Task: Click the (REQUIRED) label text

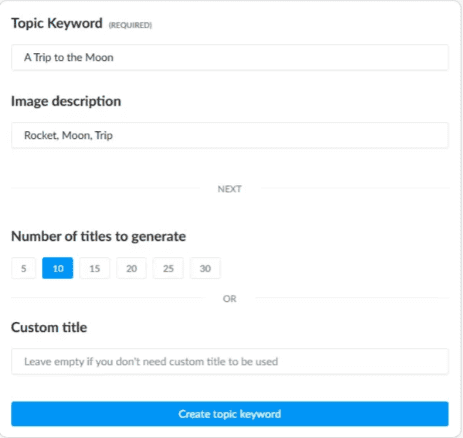Action: click(130, 25)
